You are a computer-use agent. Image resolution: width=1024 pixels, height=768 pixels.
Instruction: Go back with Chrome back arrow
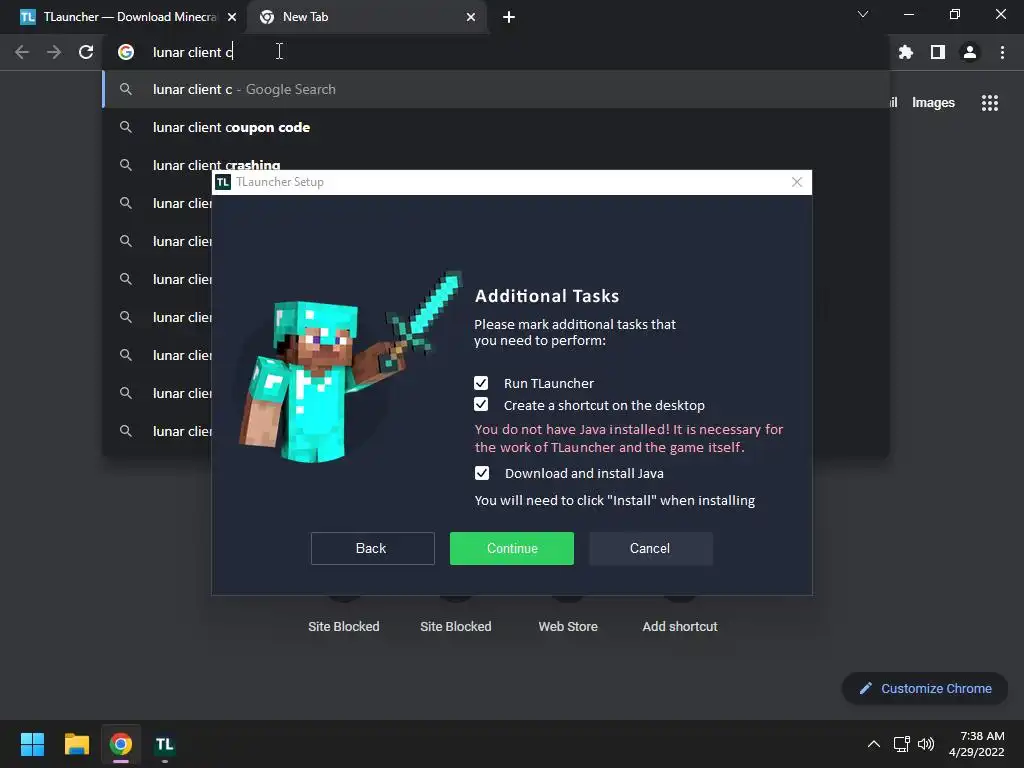(22, 52)
